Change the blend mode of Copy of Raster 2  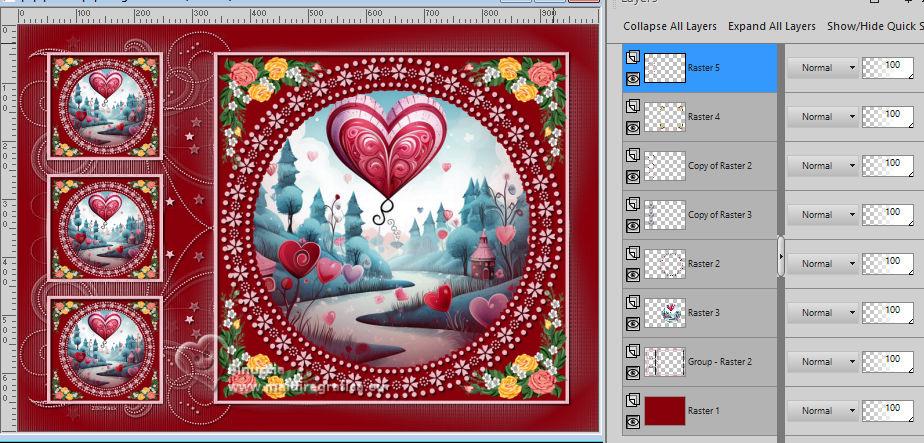click(x=823, y=166)
